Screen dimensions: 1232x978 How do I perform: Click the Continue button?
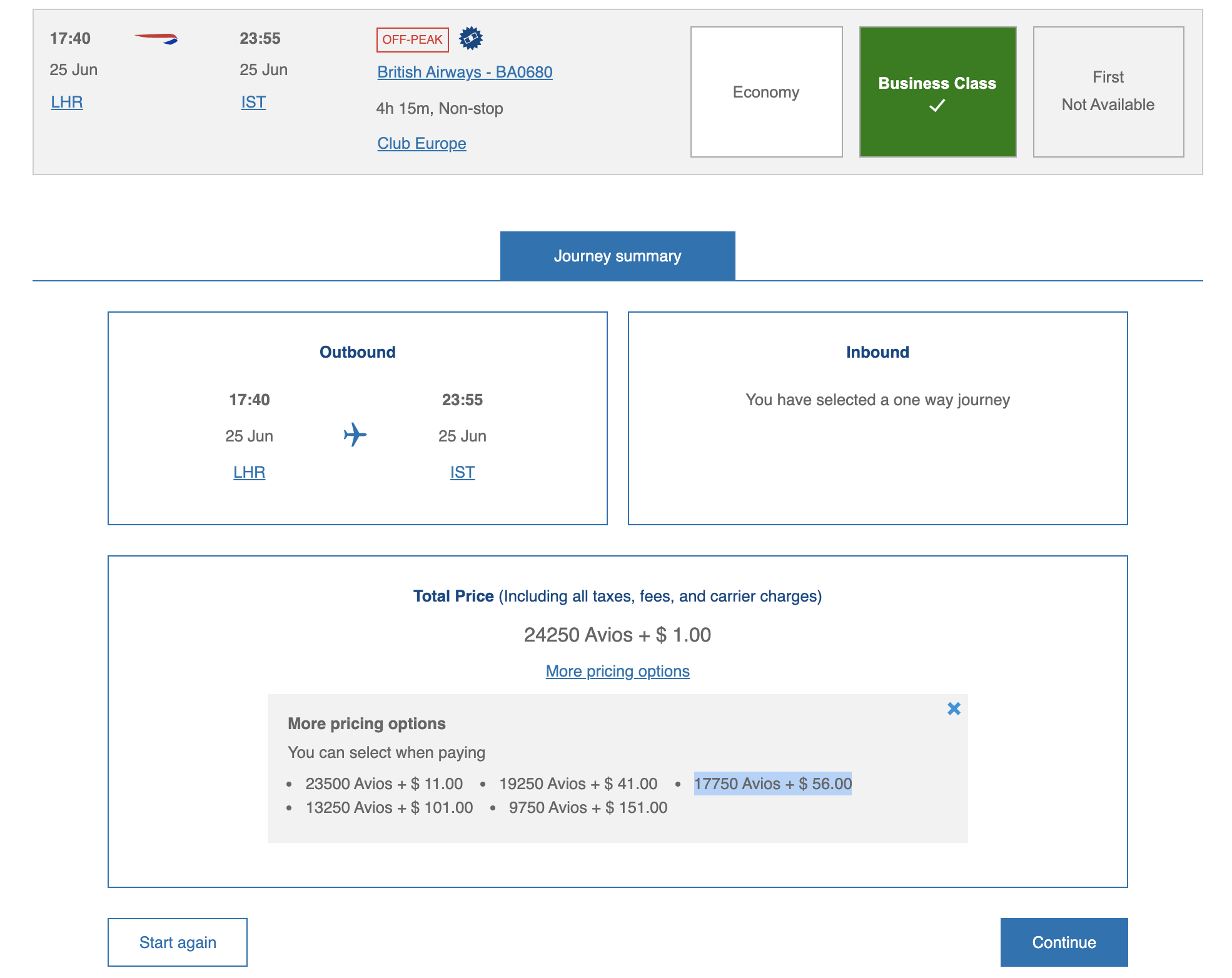1064,941
